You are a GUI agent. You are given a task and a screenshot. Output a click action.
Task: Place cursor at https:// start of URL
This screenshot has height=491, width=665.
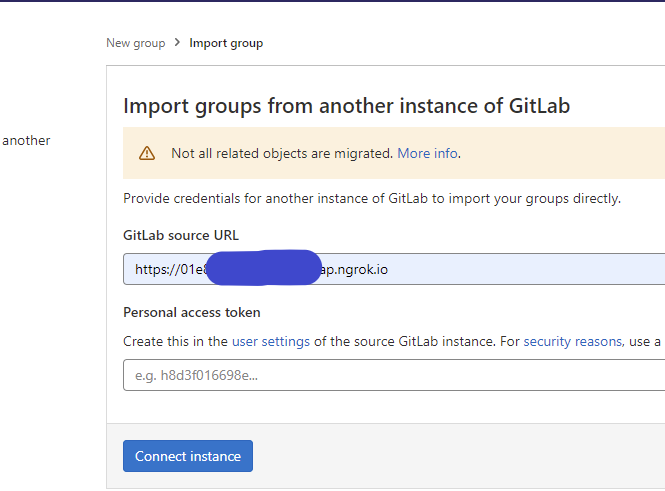[x=137, y=269]
